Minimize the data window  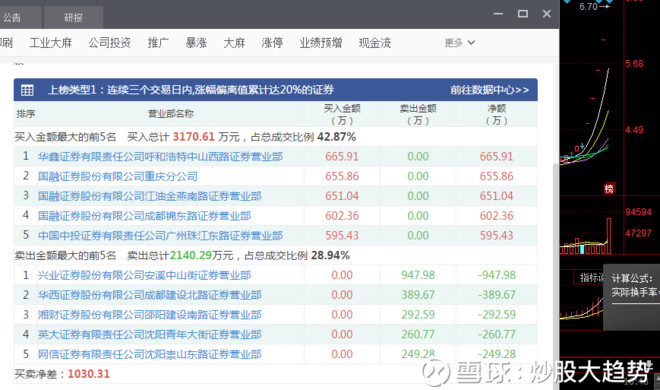pyautogui.click(x=498, y=14)
